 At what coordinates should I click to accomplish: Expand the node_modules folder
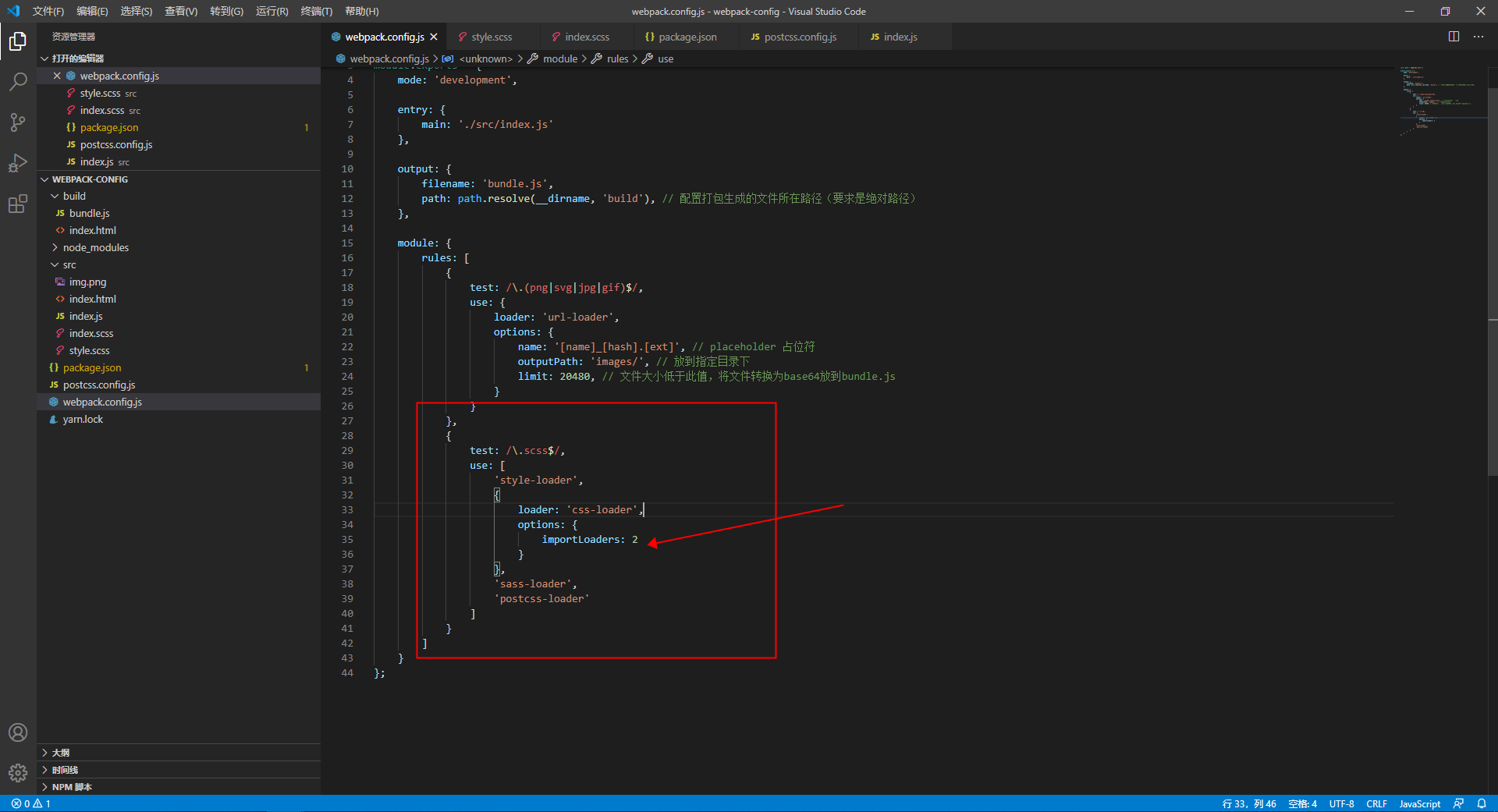(179, 247)
